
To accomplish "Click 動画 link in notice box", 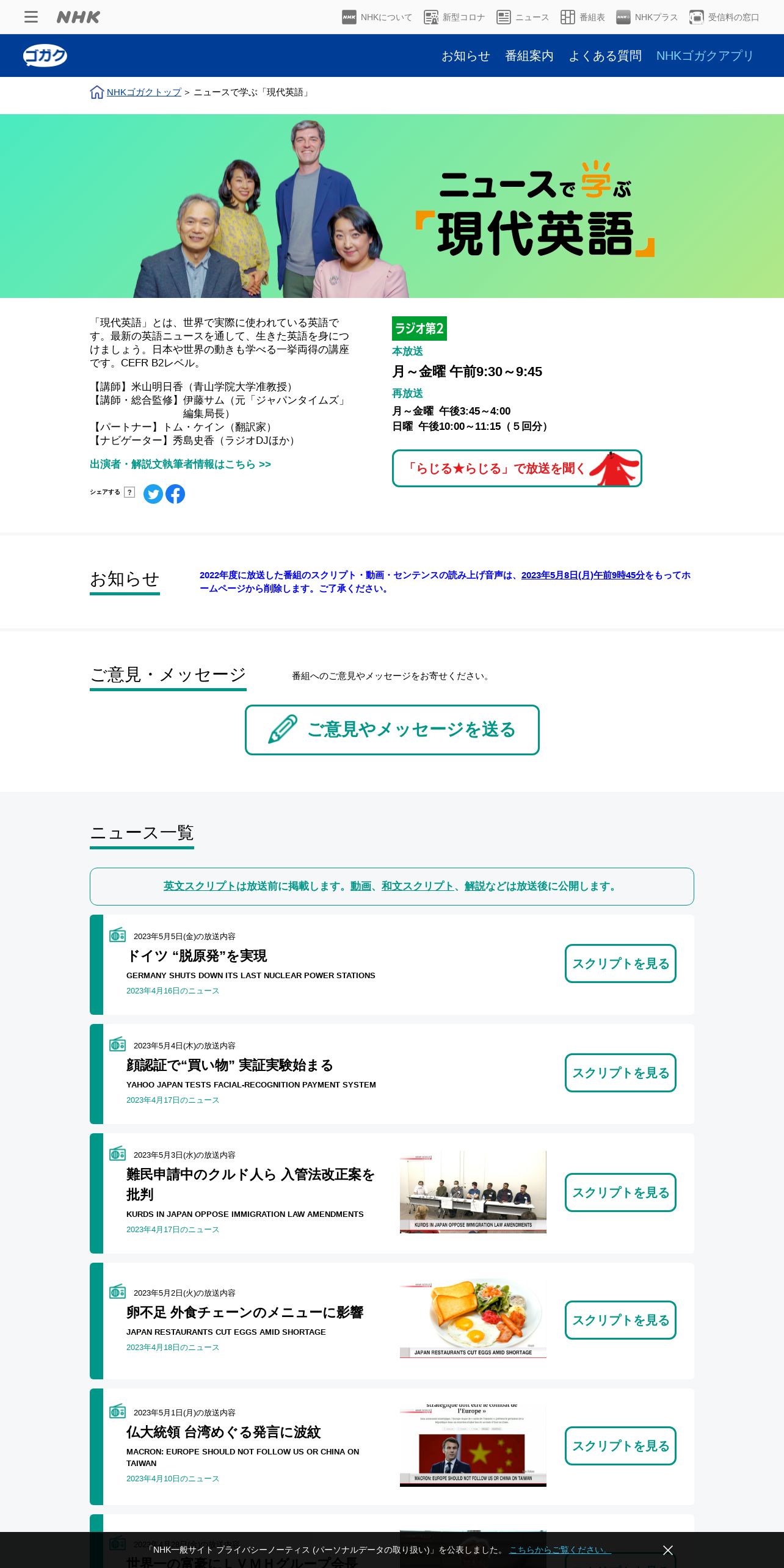I will (361, 886).
